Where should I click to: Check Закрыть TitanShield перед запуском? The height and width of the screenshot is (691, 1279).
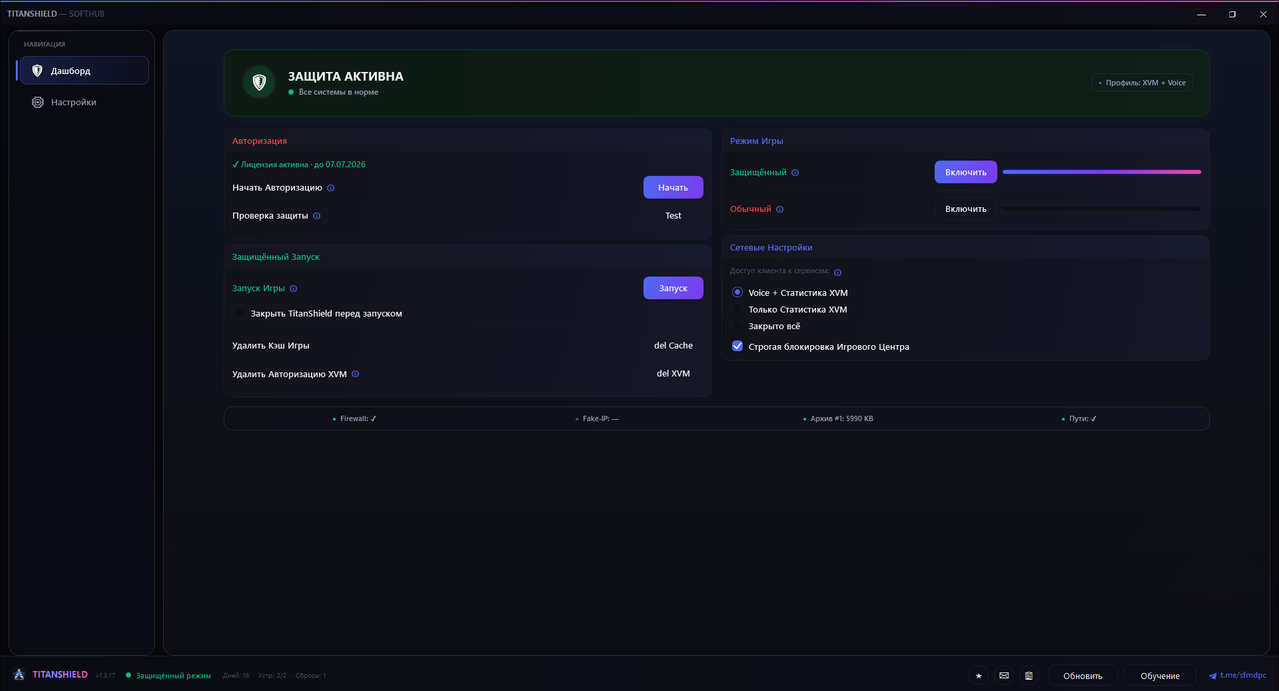point(240,313)
